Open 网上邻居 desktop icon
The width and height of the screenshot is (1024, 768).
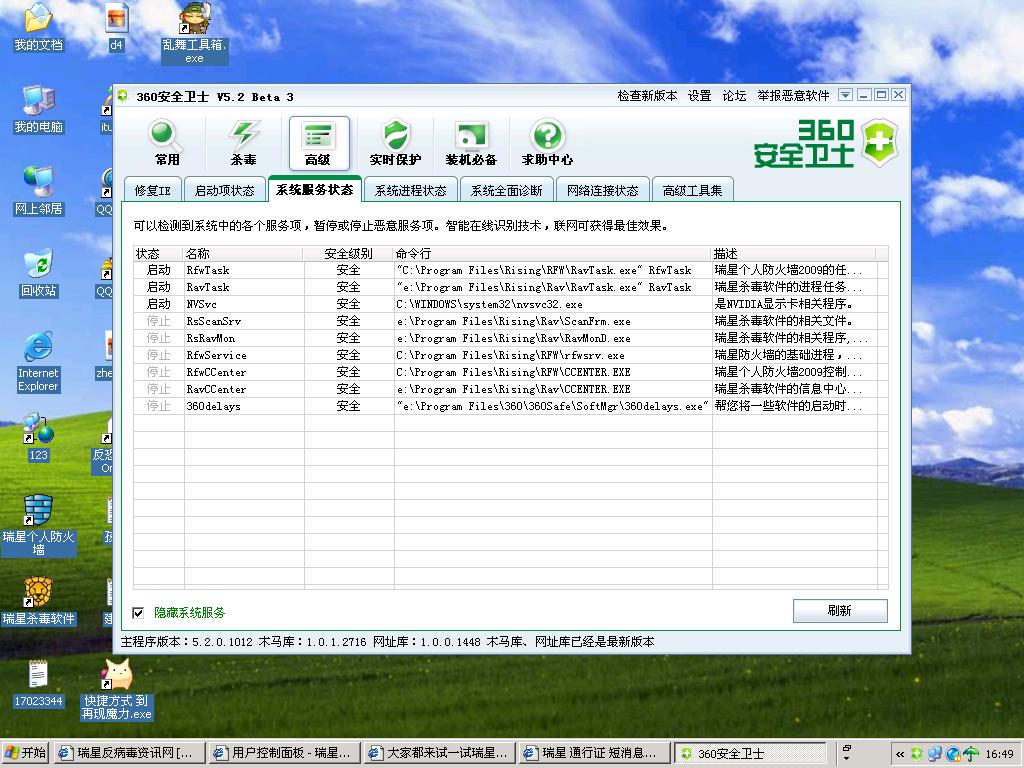click(x=39, y=191)
